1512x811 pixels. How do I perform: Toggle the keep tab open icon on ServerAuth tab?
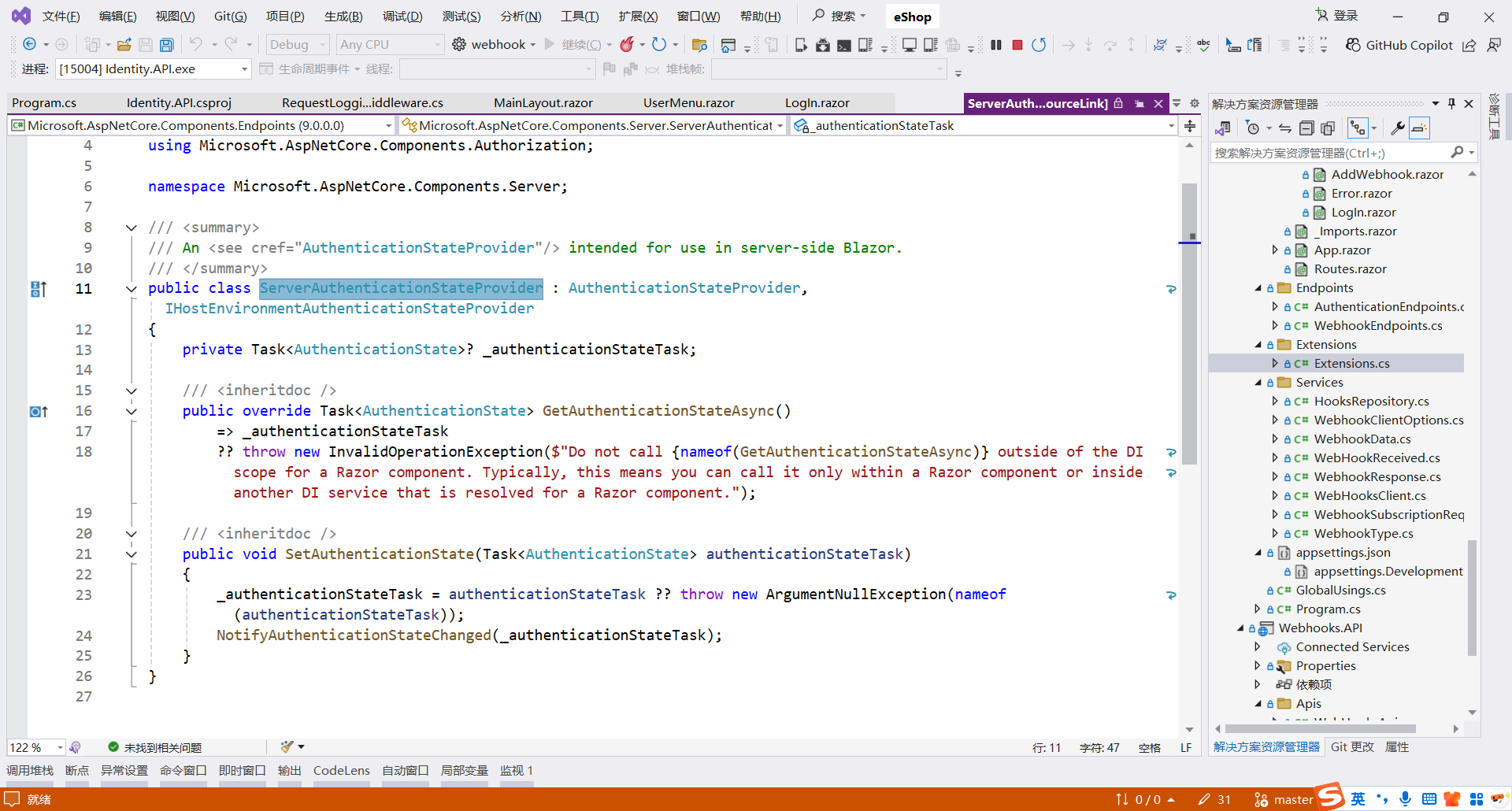pyautogui.click(x=1140, y=103)
